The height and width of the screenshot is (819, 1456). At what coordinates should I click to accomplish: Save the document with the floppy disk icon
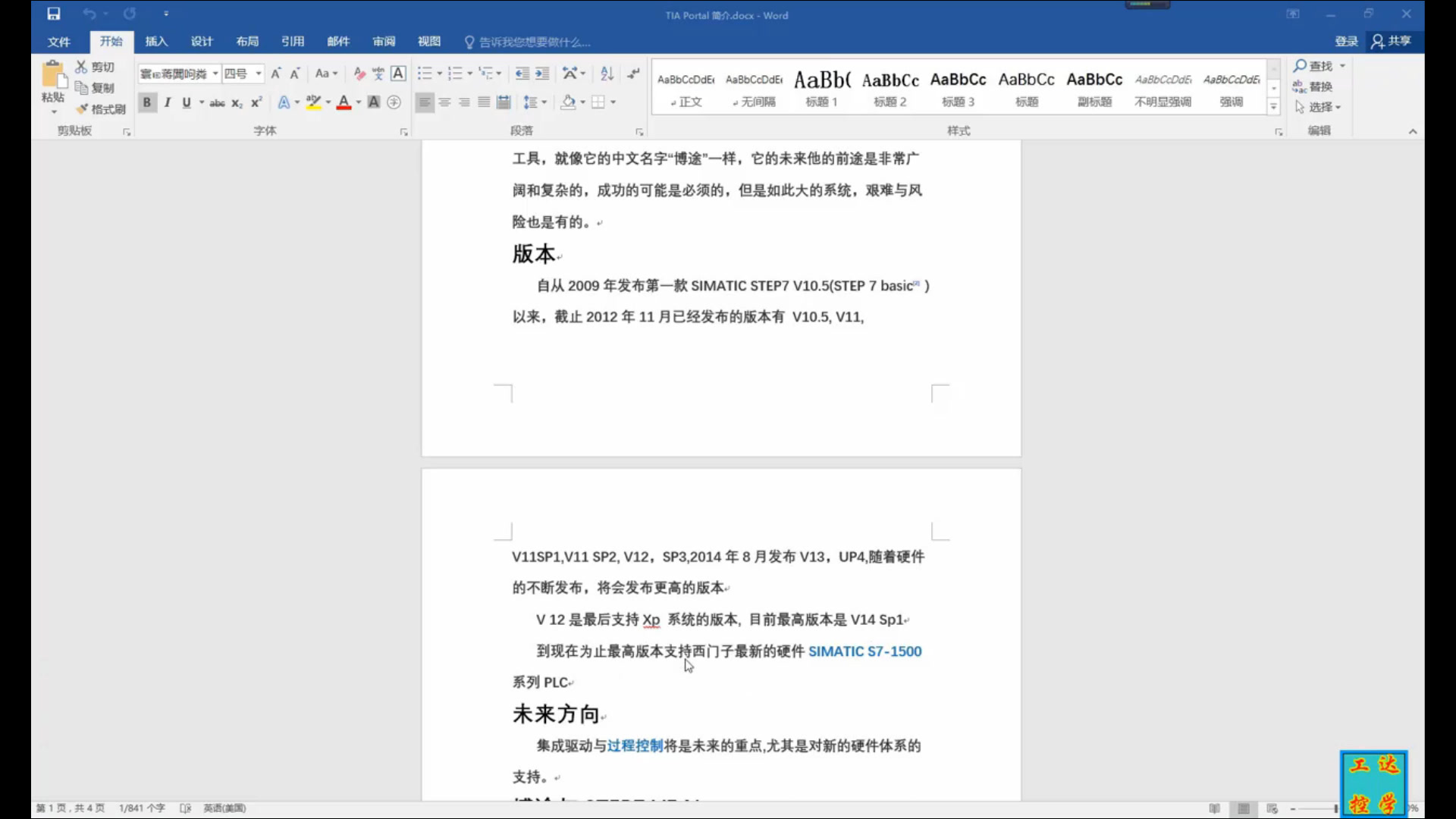pos(53,14)
